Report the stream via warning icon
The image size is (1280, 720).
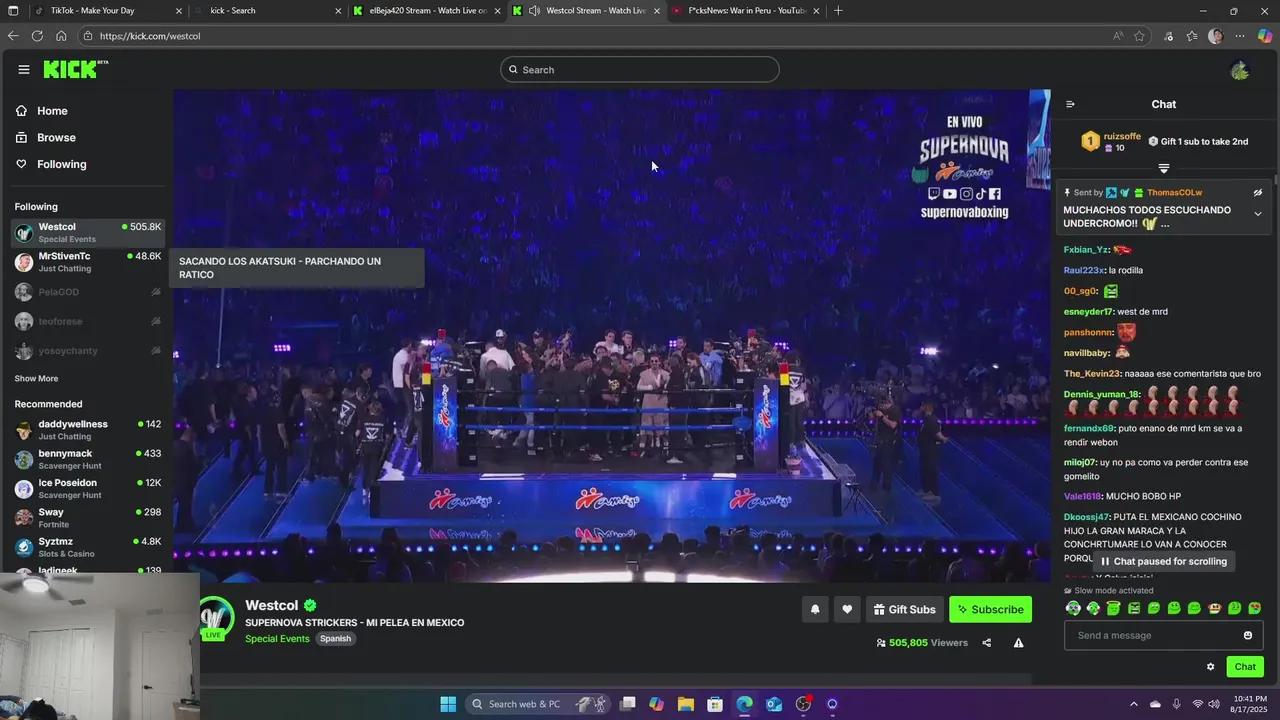(1018, 643)
